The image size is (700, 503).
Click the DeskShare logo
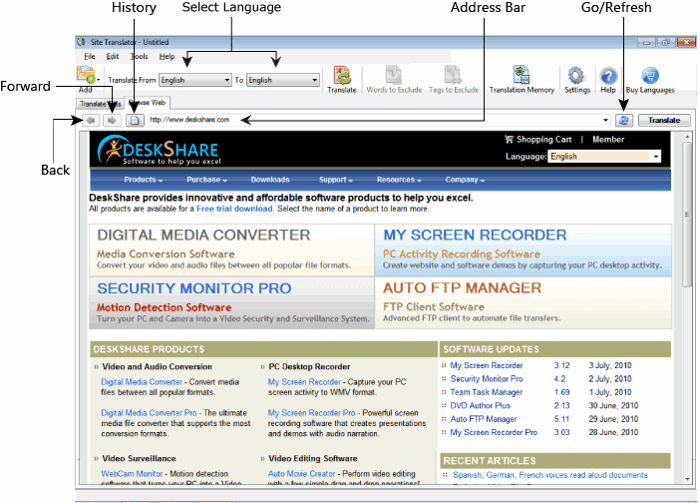tap(158, 150)
